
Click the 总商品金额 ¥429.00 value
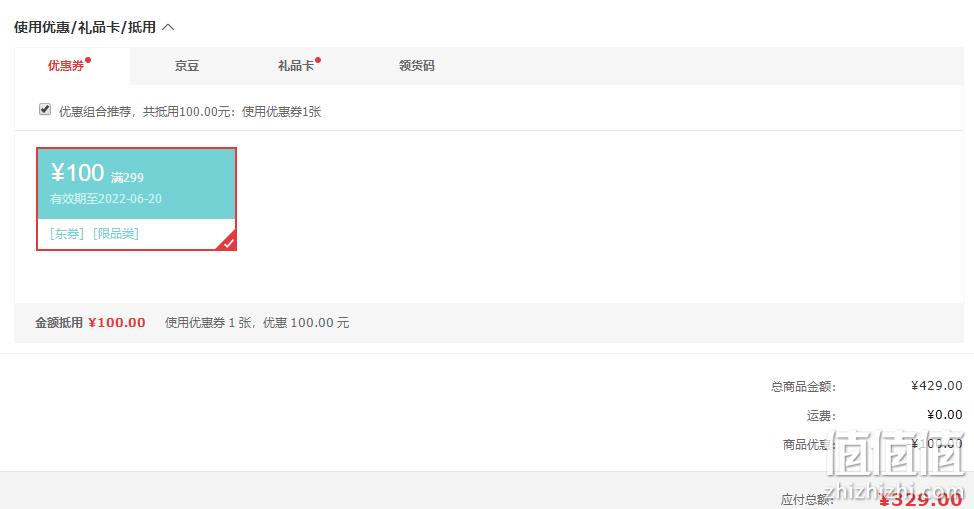(x=937, y=386)
